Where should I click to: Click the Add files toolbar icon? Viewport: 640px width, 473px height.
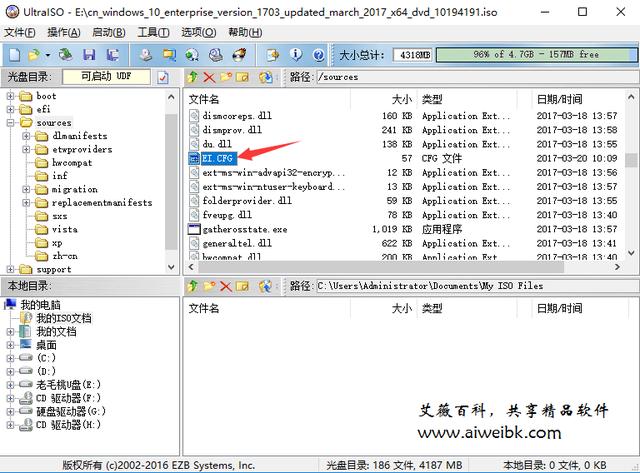[x=273, y=54]
